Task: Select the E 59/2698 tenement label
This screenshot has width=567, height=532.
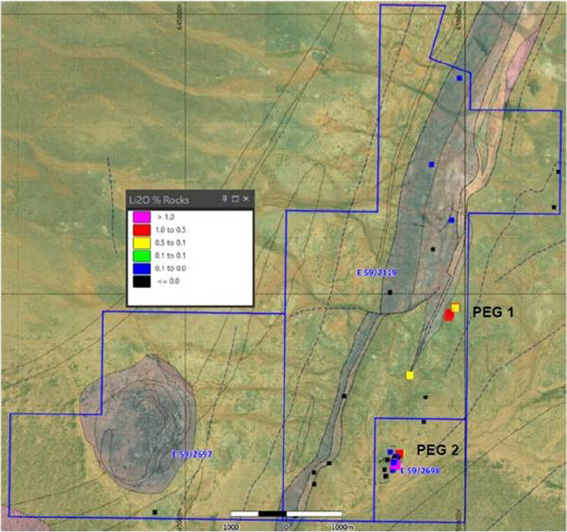Action: coord(420,471)
